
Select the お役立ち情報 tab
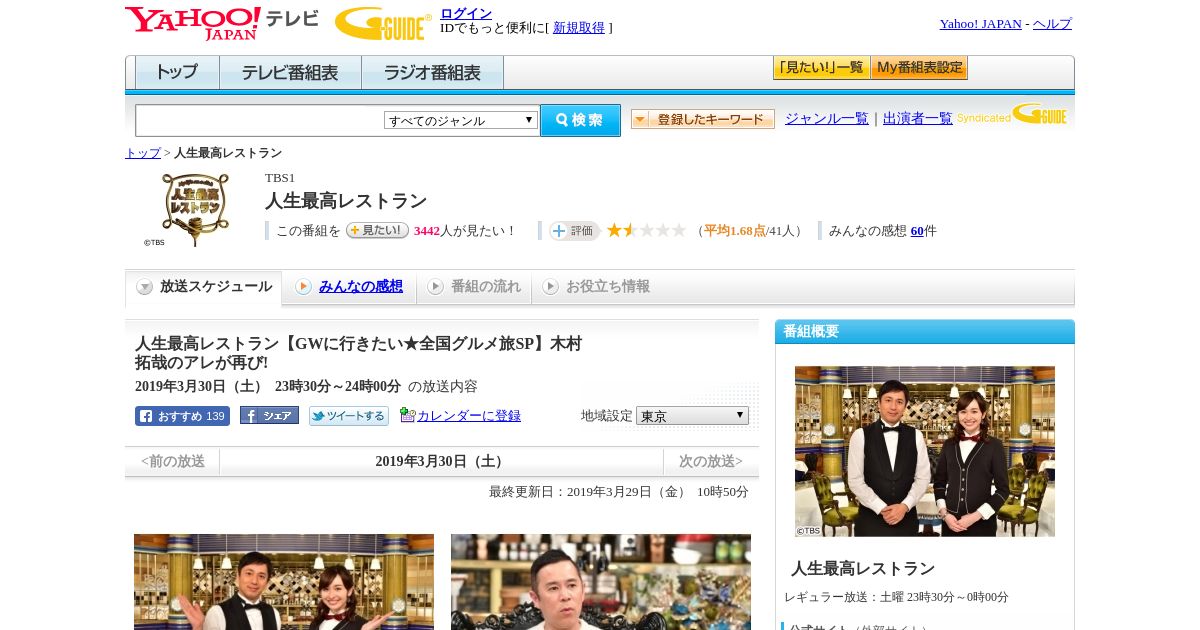click(x=597, y=287)
